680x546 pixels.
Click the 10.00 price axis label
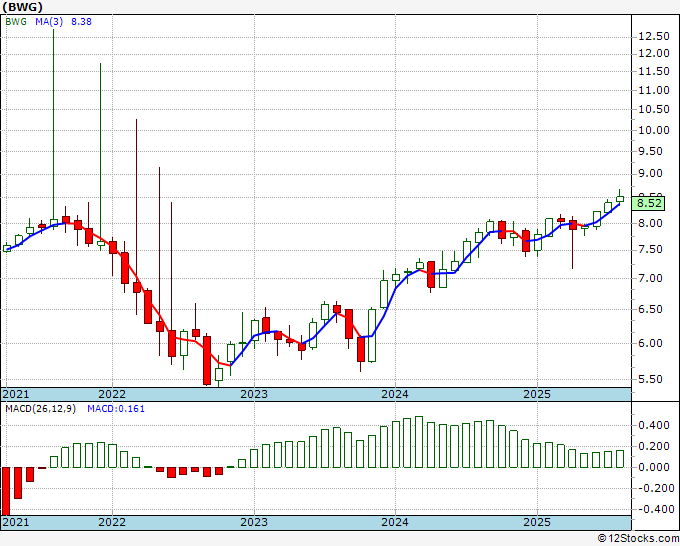[x=654, y=130]
